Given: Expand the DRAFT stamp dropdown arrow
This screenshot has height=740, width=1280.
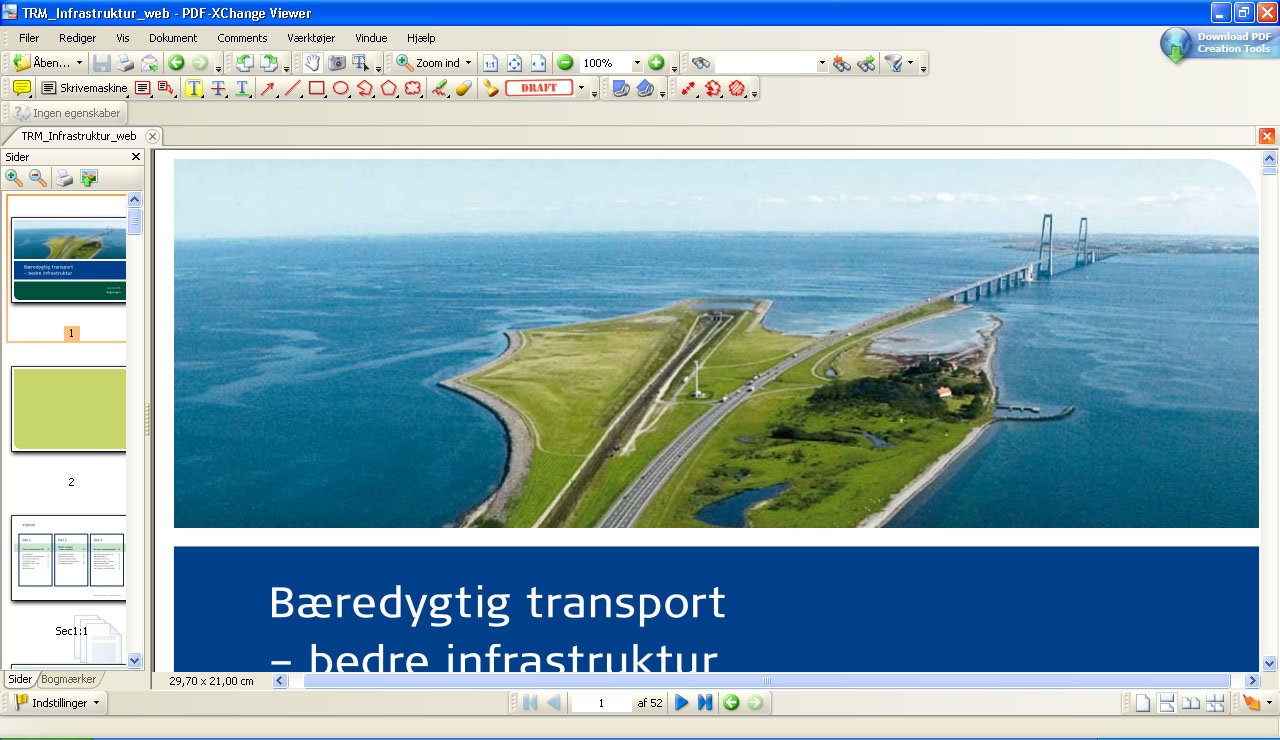Looking at the screenshot, I should 581,88.
